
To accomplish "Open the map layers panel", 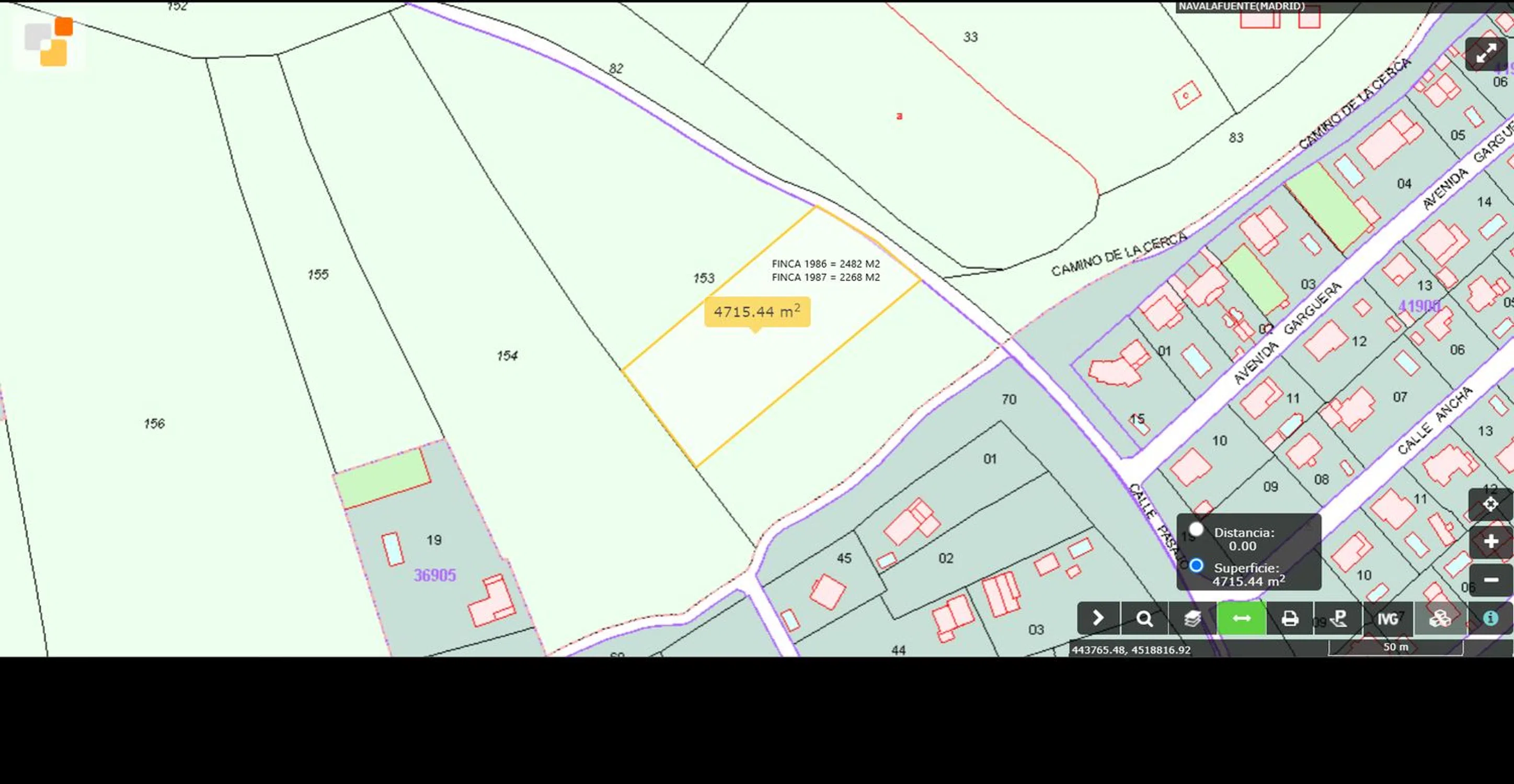I will coord(1192,618).
